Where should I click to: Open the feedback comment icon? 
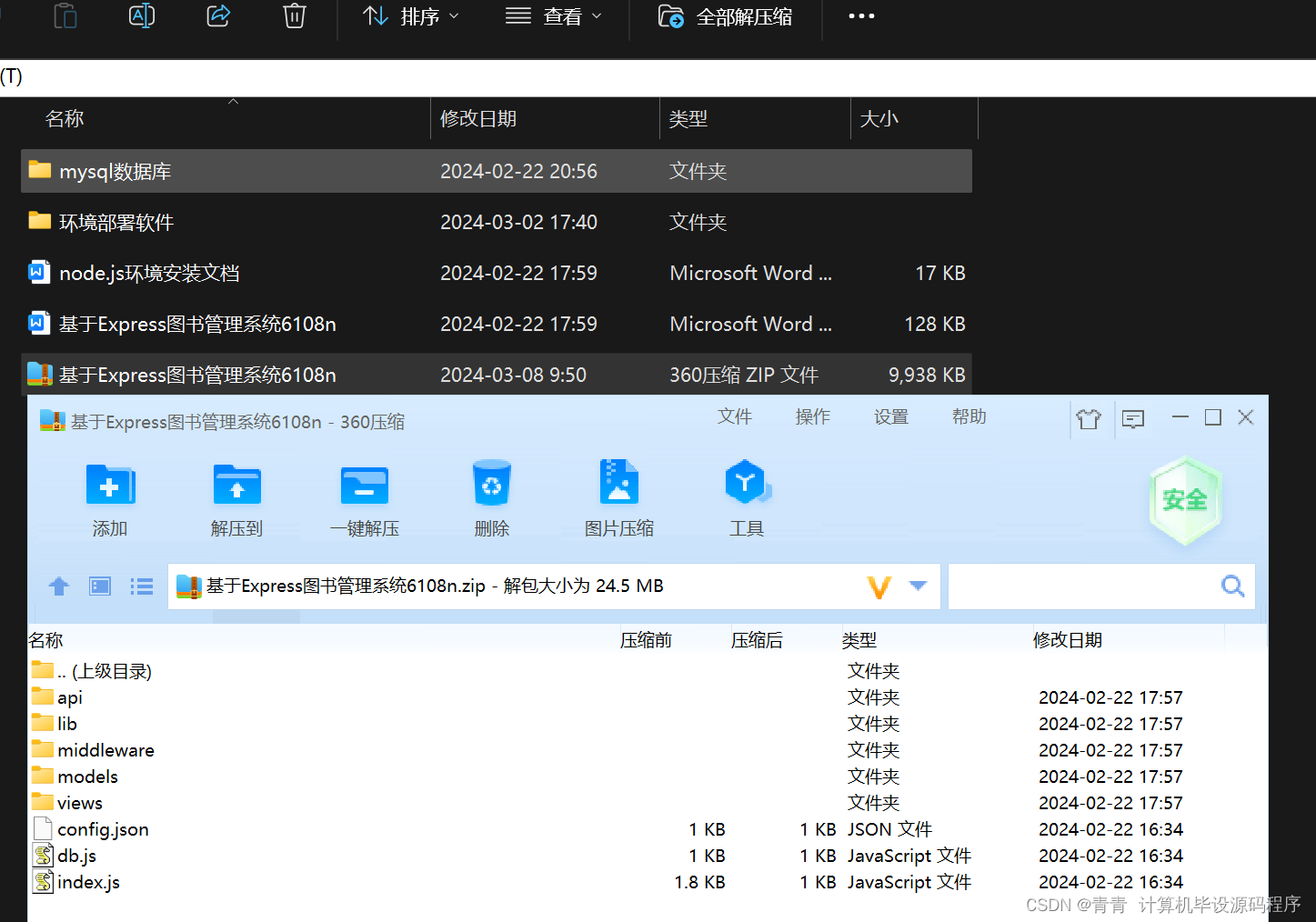coord(1132,418)
